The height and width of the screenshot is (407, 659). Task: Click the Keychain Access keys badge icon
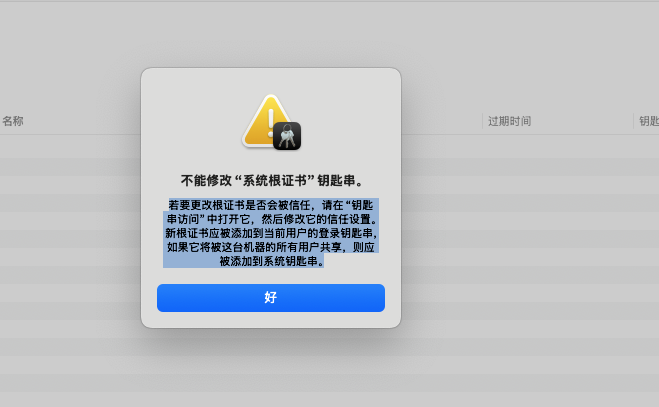287,136
